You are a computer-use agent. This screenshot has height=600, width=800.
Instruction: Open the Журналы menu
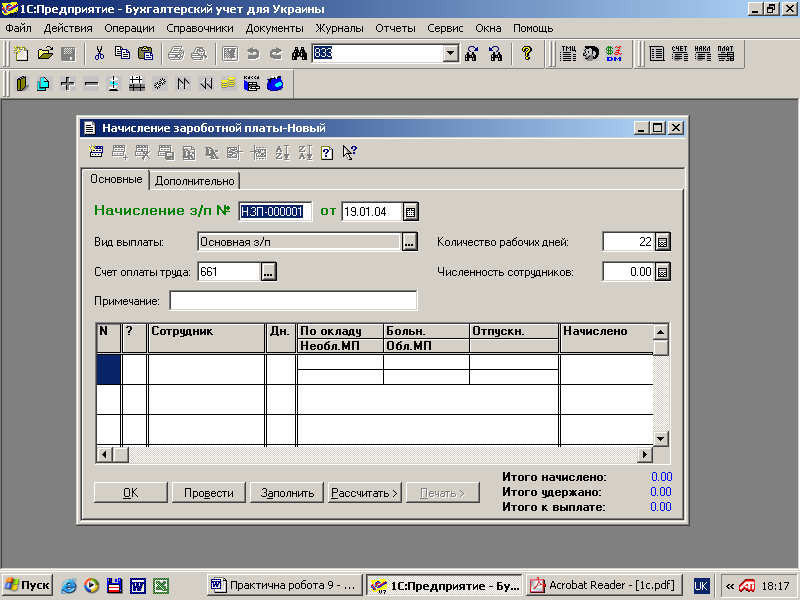coord(339,29)
